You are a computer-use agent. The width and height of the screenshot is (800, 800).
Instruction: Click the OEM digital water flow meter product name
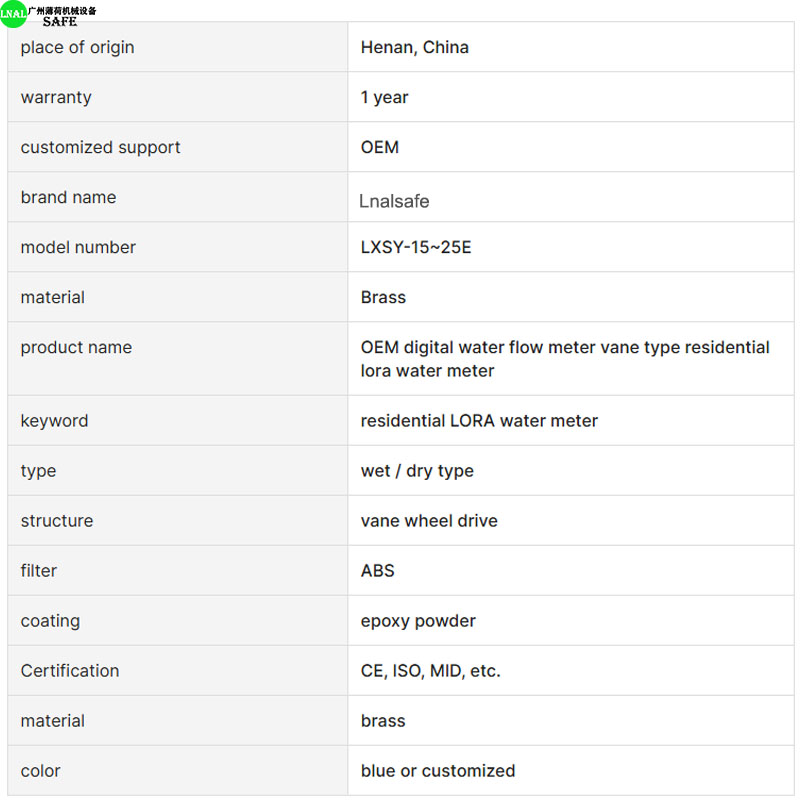click(565, 359)
